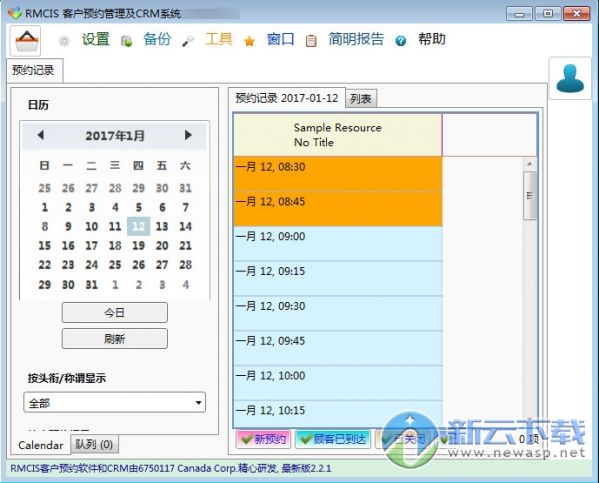Click the status bar version text
The height and width of the screenshot is (483, 599).
click(171, 468)
